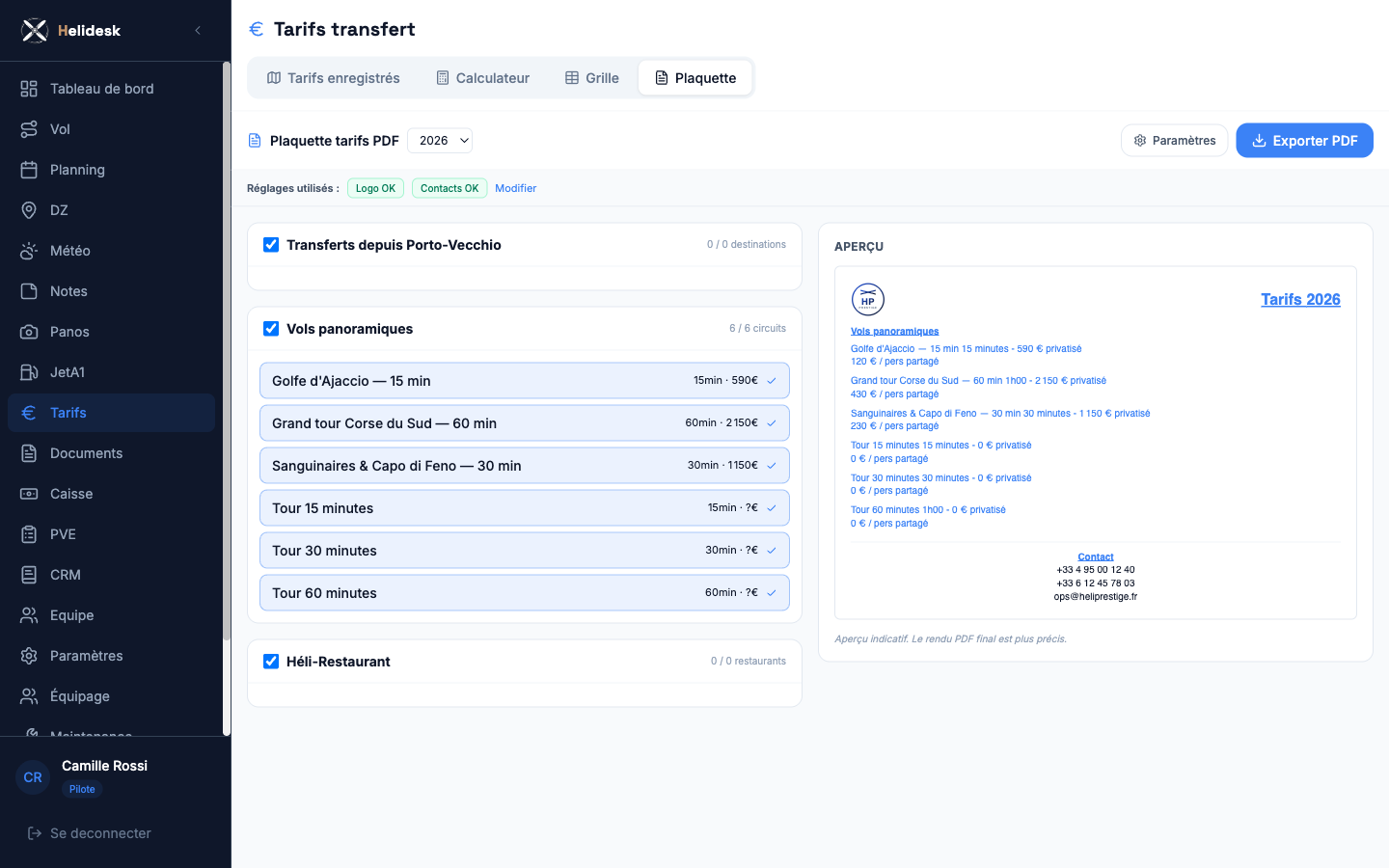Open Équipage sidebar icon
This screenshot has width=1389, height=868.
tap(29, 696)
